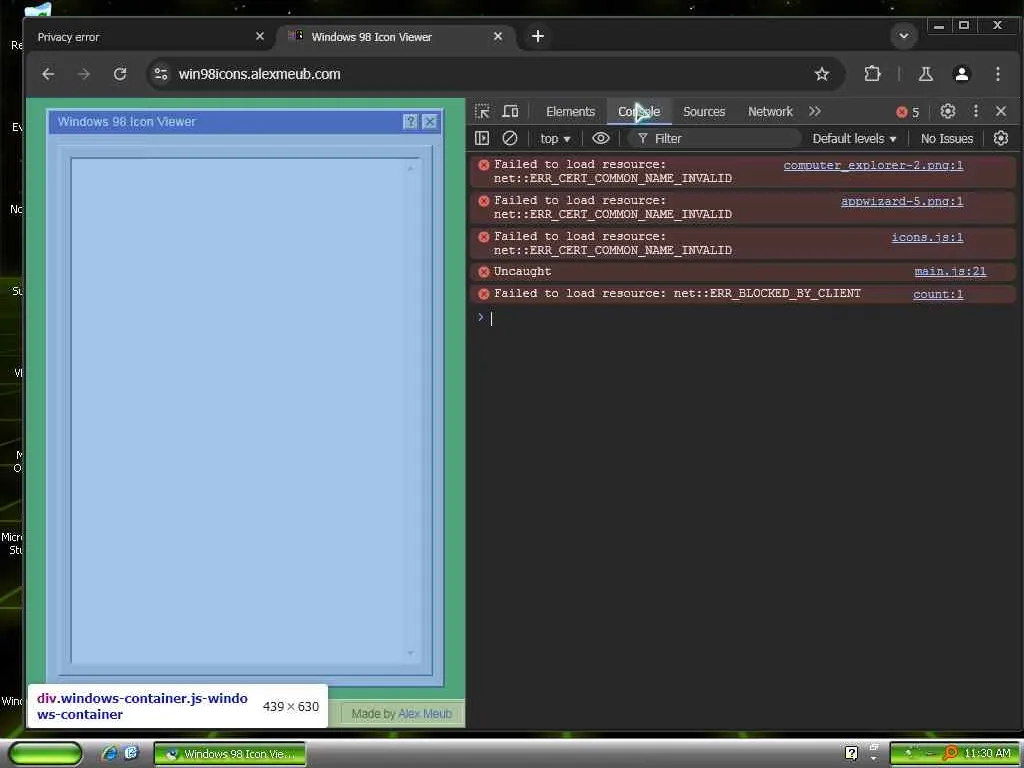The image size is (1024, 768).
Task: Bookmark this page with the star icon
Action: 822,74
